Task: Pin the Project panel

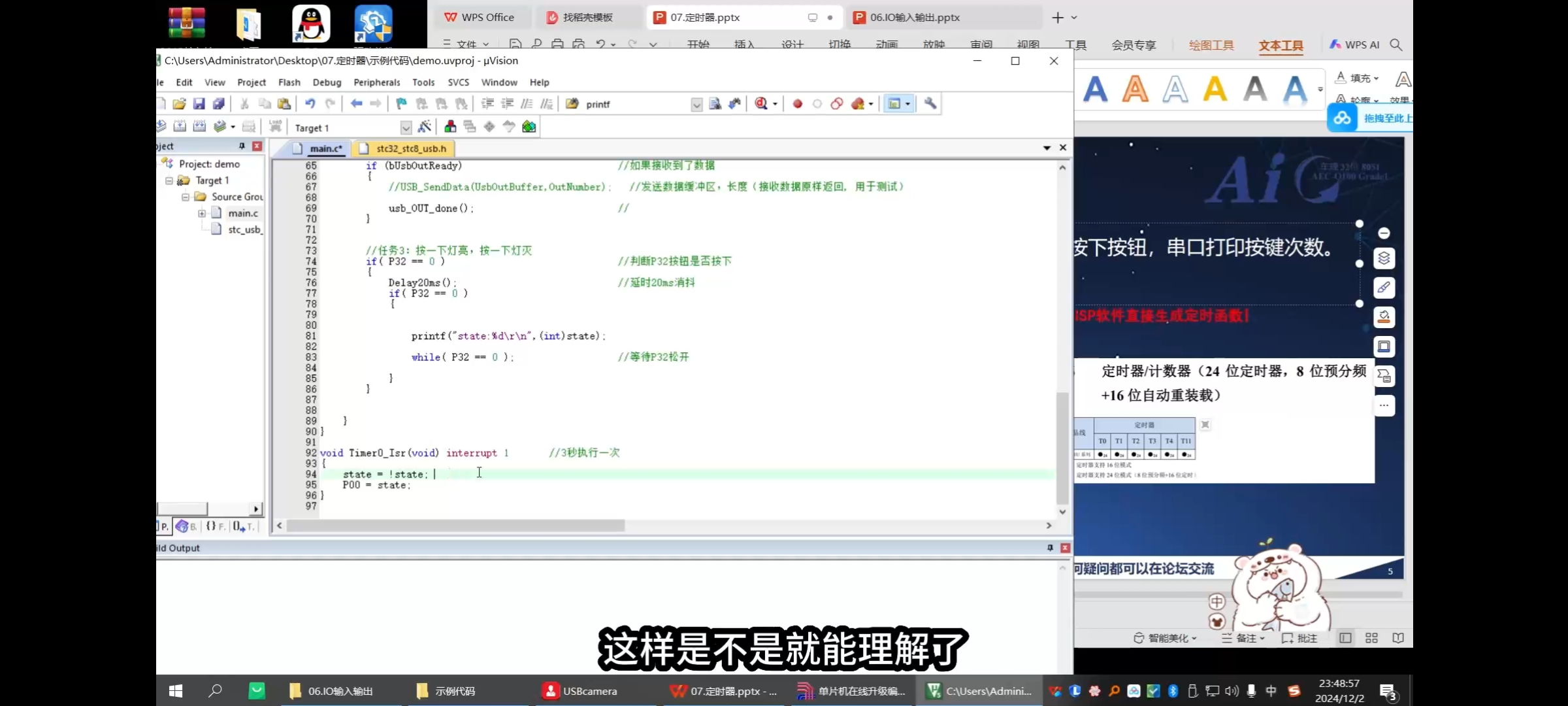Action: 242,146
